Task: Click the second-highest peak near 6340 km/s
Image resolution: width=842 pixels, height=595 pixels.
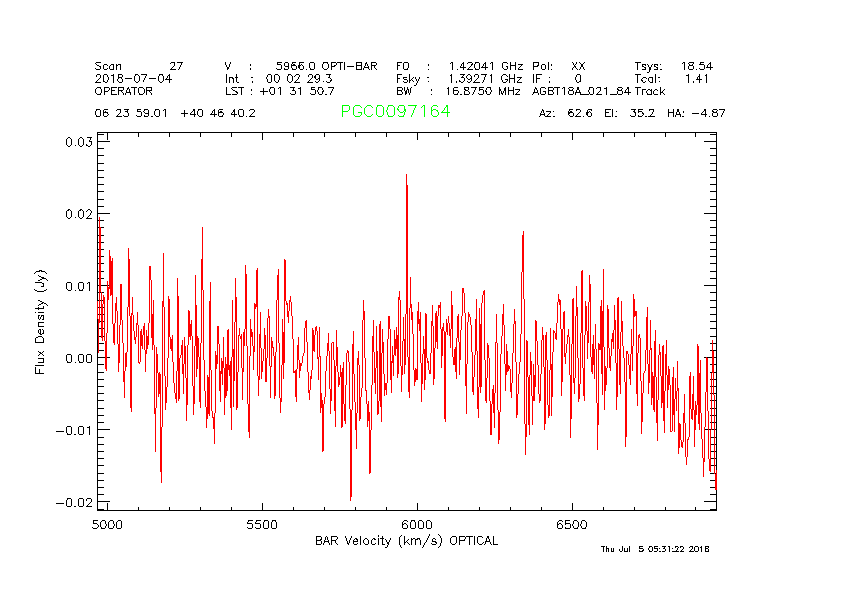Action: click(x=523, y=234)
